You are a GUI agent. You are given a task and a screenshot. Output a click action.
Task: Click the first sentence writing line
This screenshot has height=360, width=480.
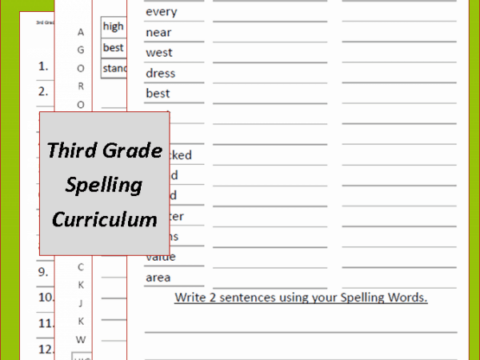(301, 332)
